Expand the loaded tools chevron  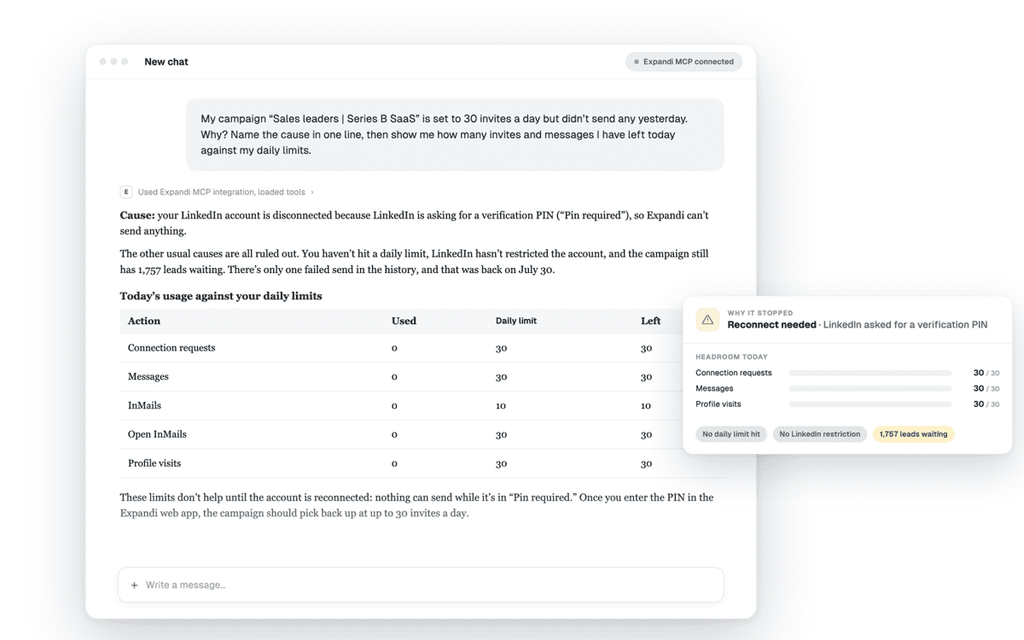tap(312, 192)
